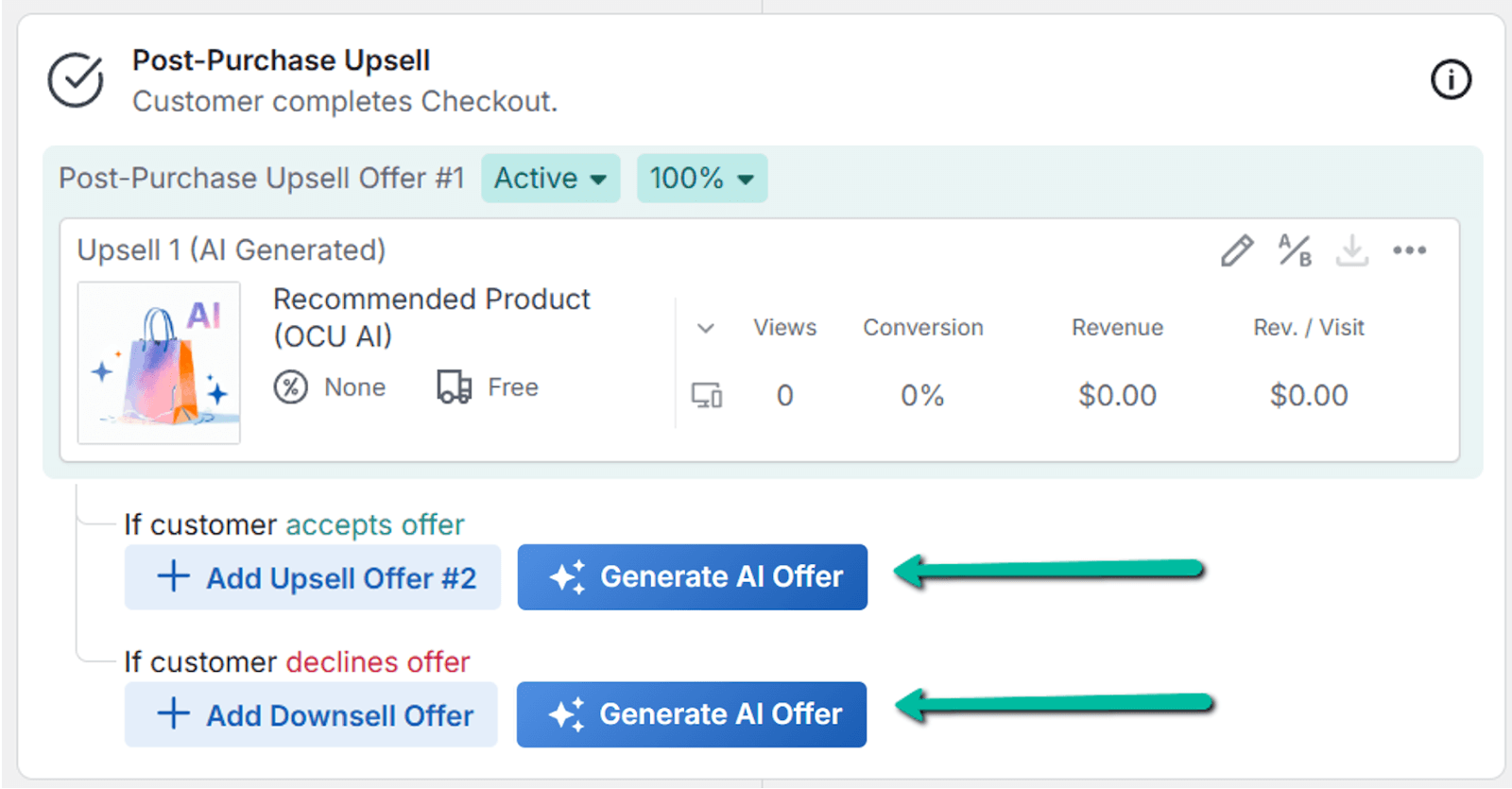The height and width of the screenshot is (789, 1512).
Task: Click Add Upsell Offer #2 button
Action: click(x=313, y=577)
